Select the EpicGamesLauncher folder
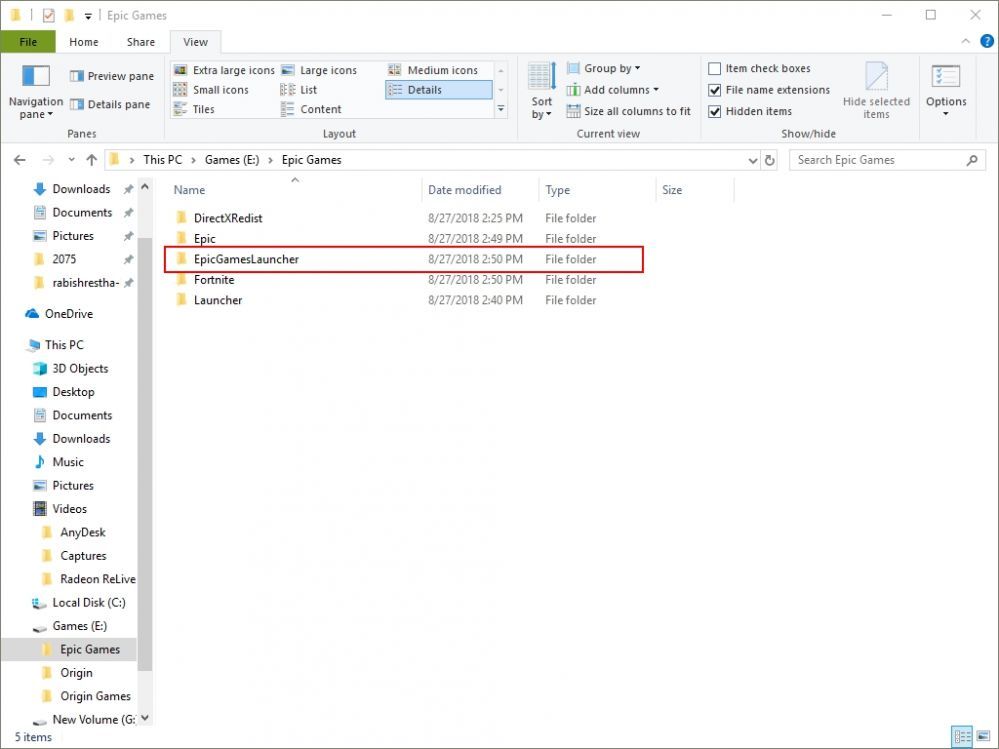 [x=246, y=259]
